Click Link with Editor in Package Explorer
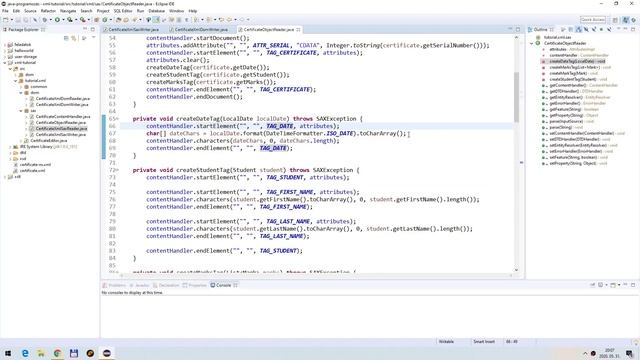This screenshot has width=640, height=360. [x=74, y=38]
